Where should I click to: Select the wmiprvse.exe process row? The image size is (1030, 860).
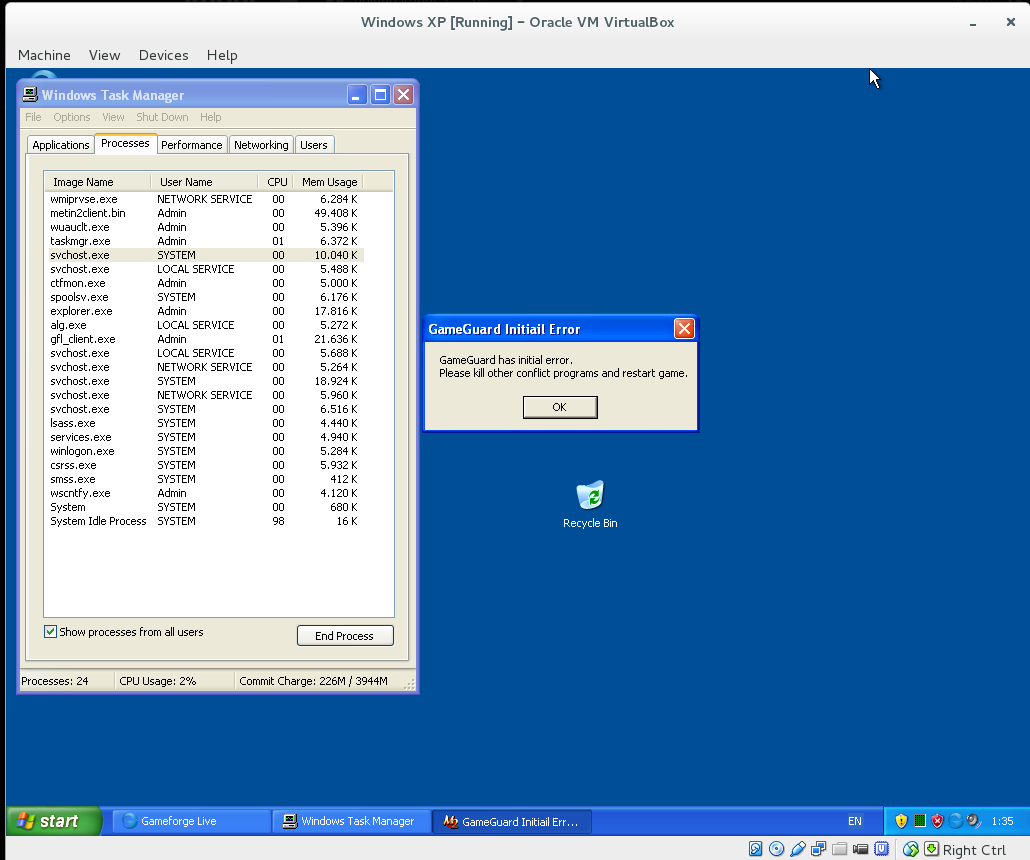pyautogui.click(x=205, y=199)
